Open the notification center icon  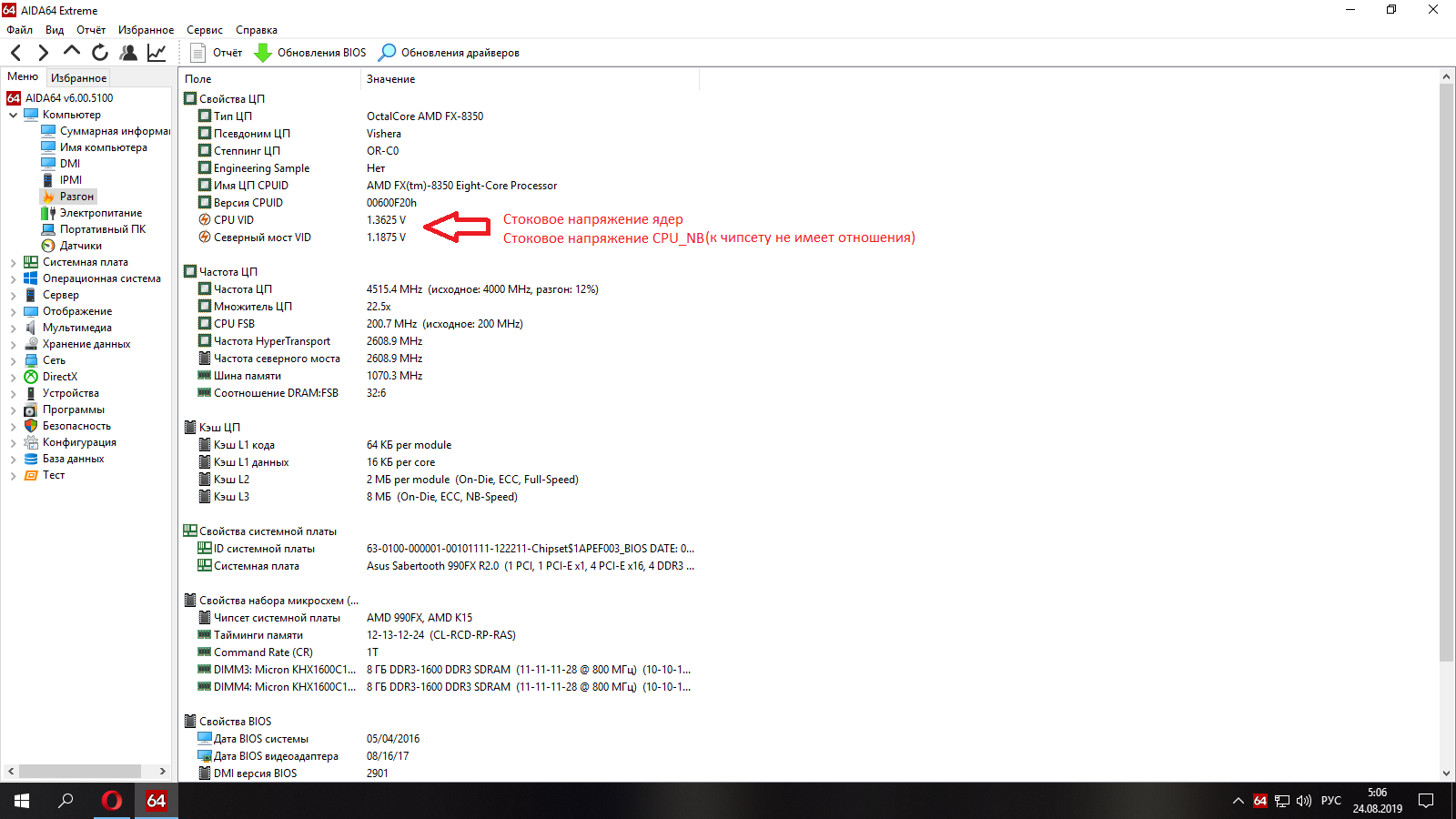pos(1426,801)
